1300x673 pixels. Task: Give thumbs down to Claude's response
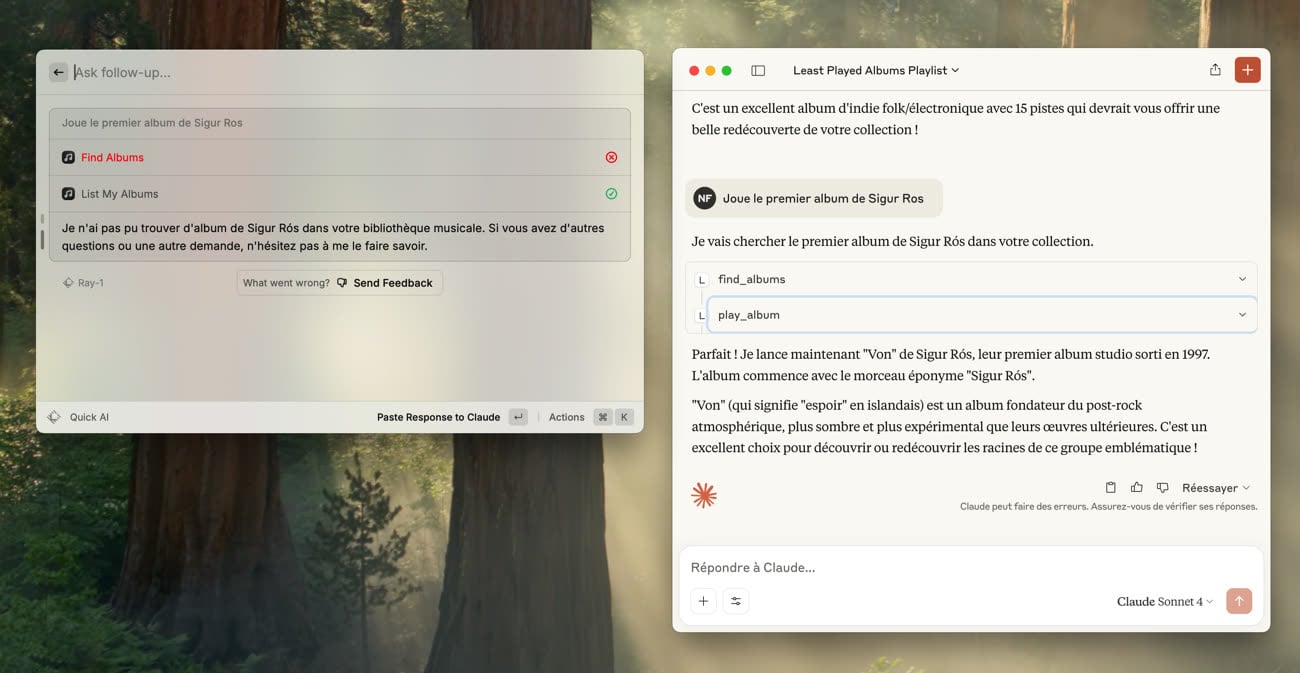tap(1162, 488)
